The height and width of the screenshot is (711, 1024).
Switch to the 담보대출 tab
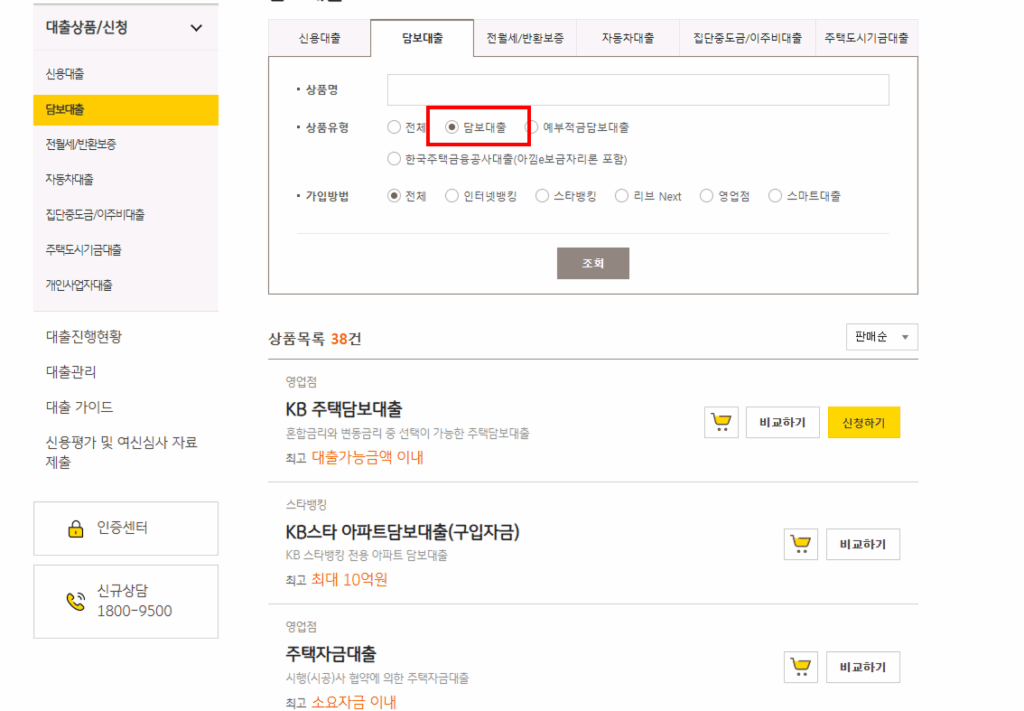point(422,38)
